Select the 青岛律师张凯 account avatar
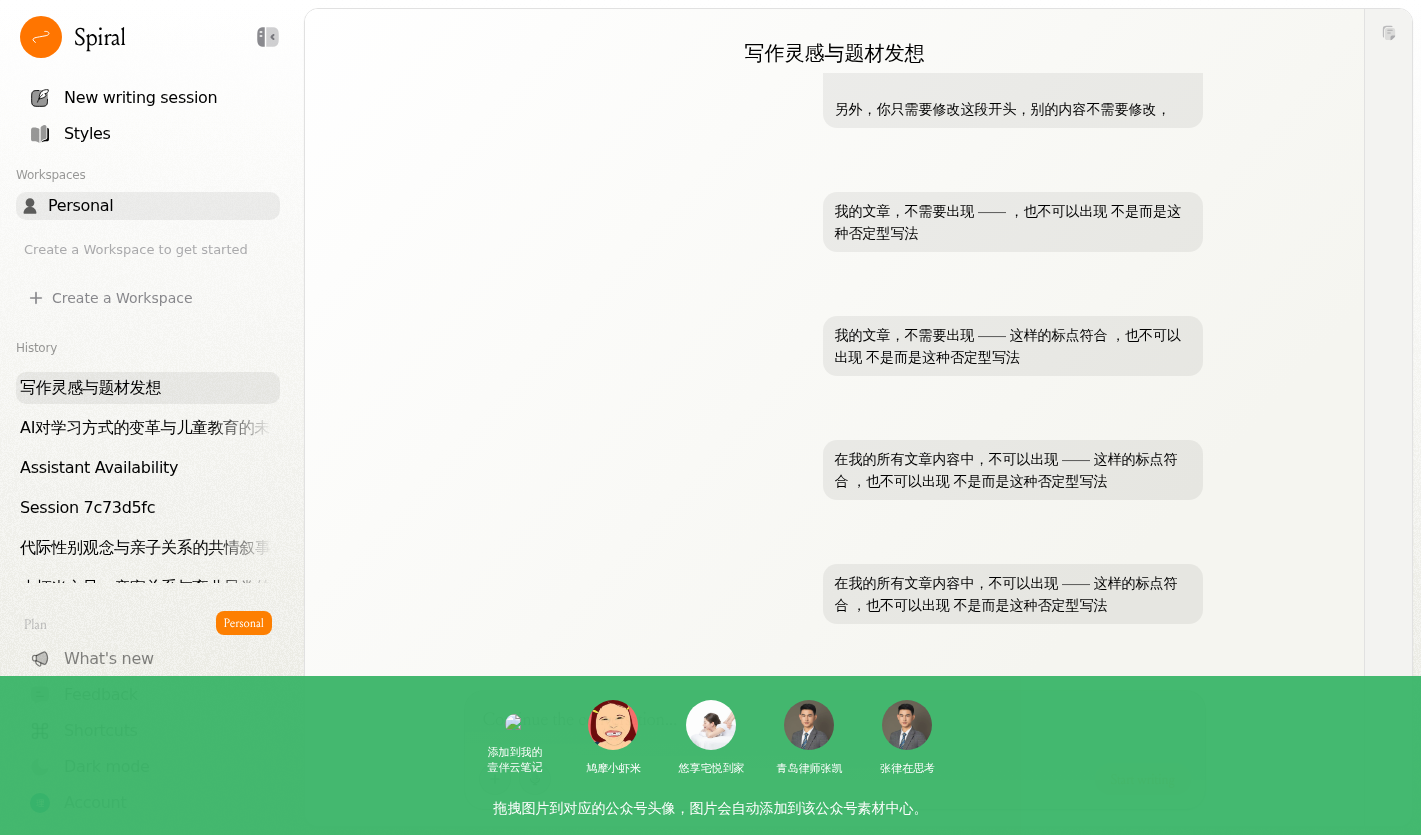1421x835 pixels. [x=809, y=725]
